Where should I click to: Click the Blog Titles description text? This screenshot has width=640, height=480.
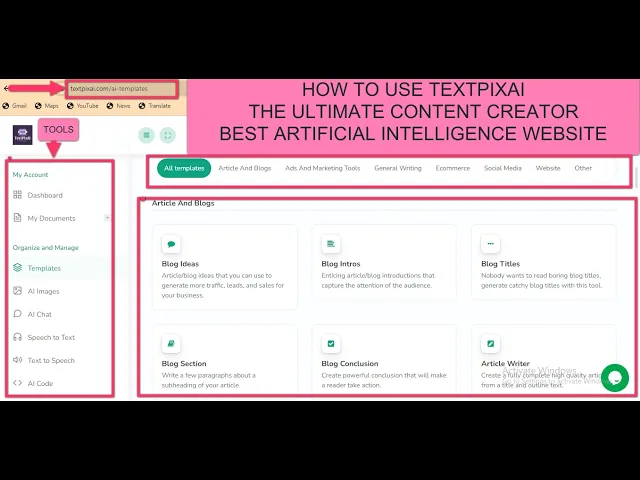541,280
